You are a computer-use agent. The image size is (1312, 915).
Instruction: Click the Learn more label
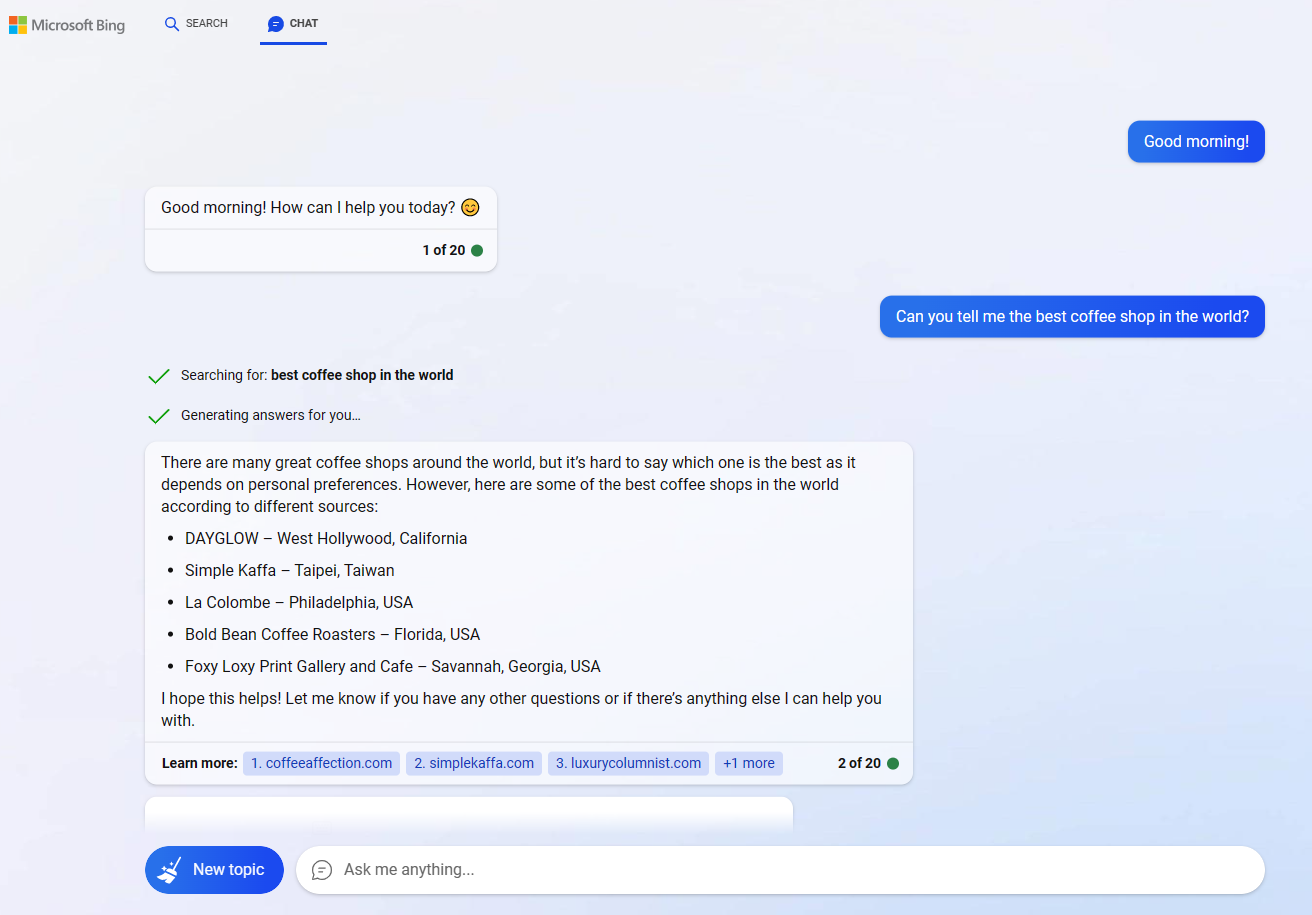pos(200,763)
